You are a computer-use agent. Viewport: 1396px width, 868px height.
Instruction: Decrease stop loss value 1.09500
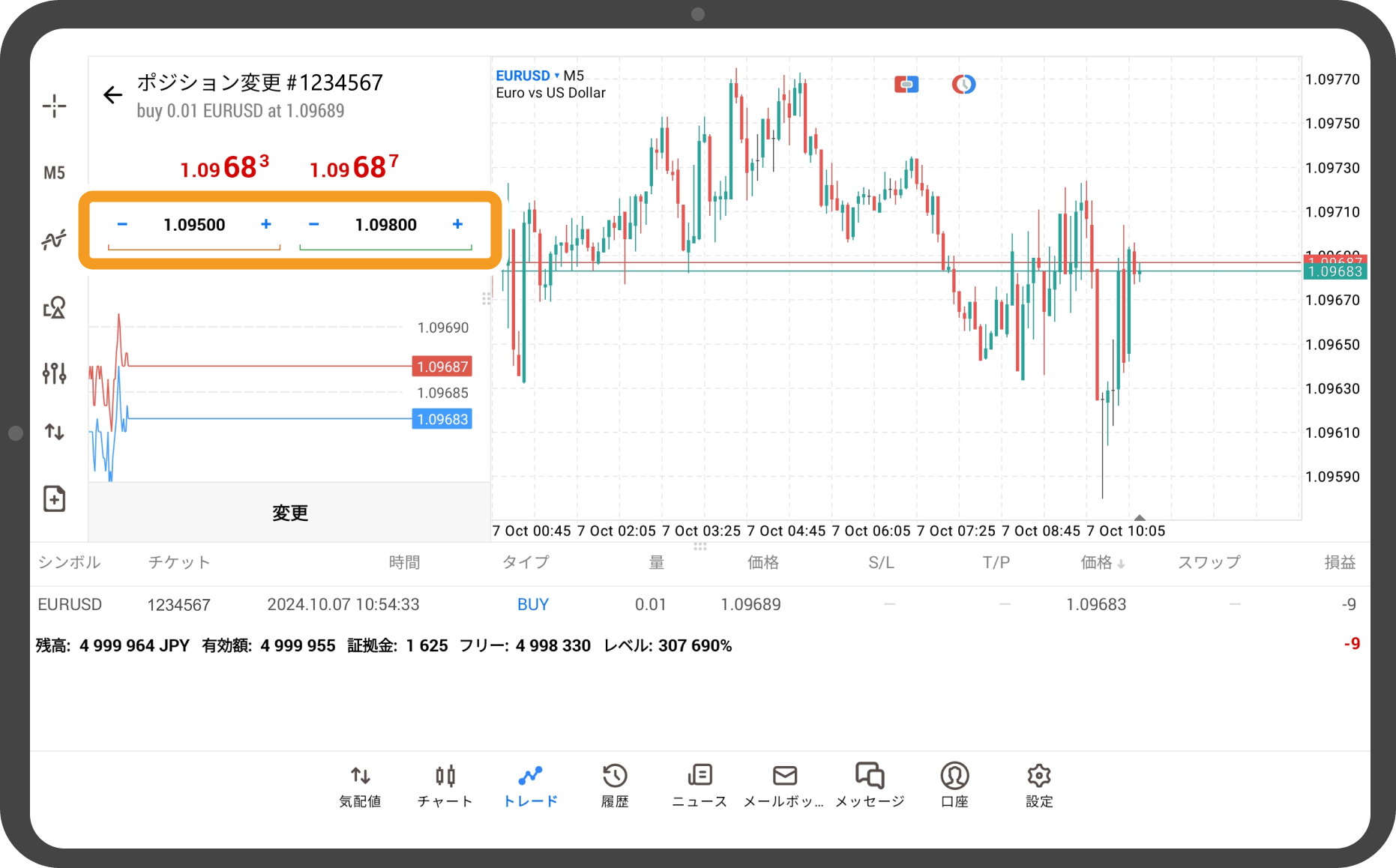122,224
